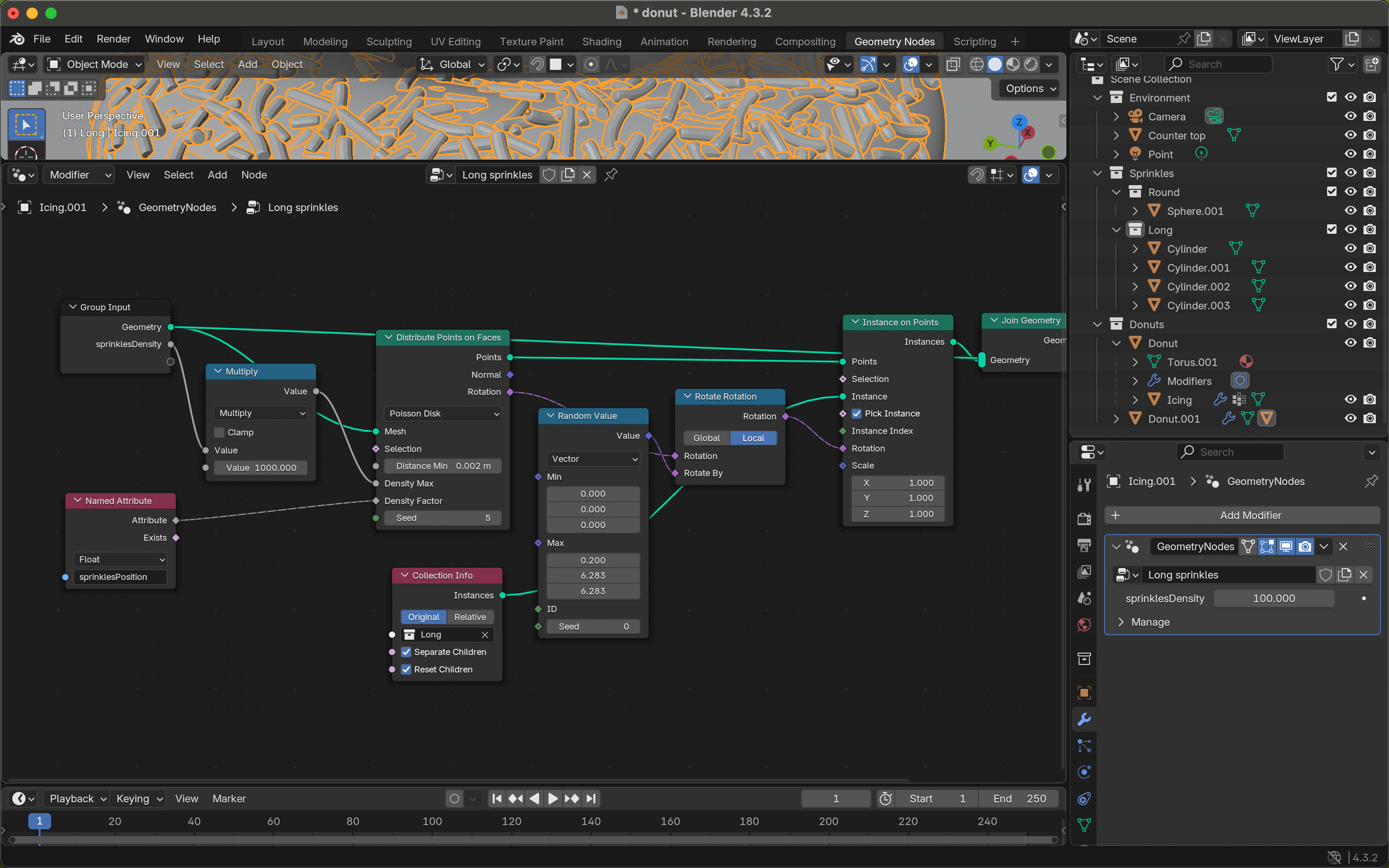Switch to the Shading workspace tab
The width and height of the screenshot is (1389, 868).
pyautogui.click(x=601, y=41)
